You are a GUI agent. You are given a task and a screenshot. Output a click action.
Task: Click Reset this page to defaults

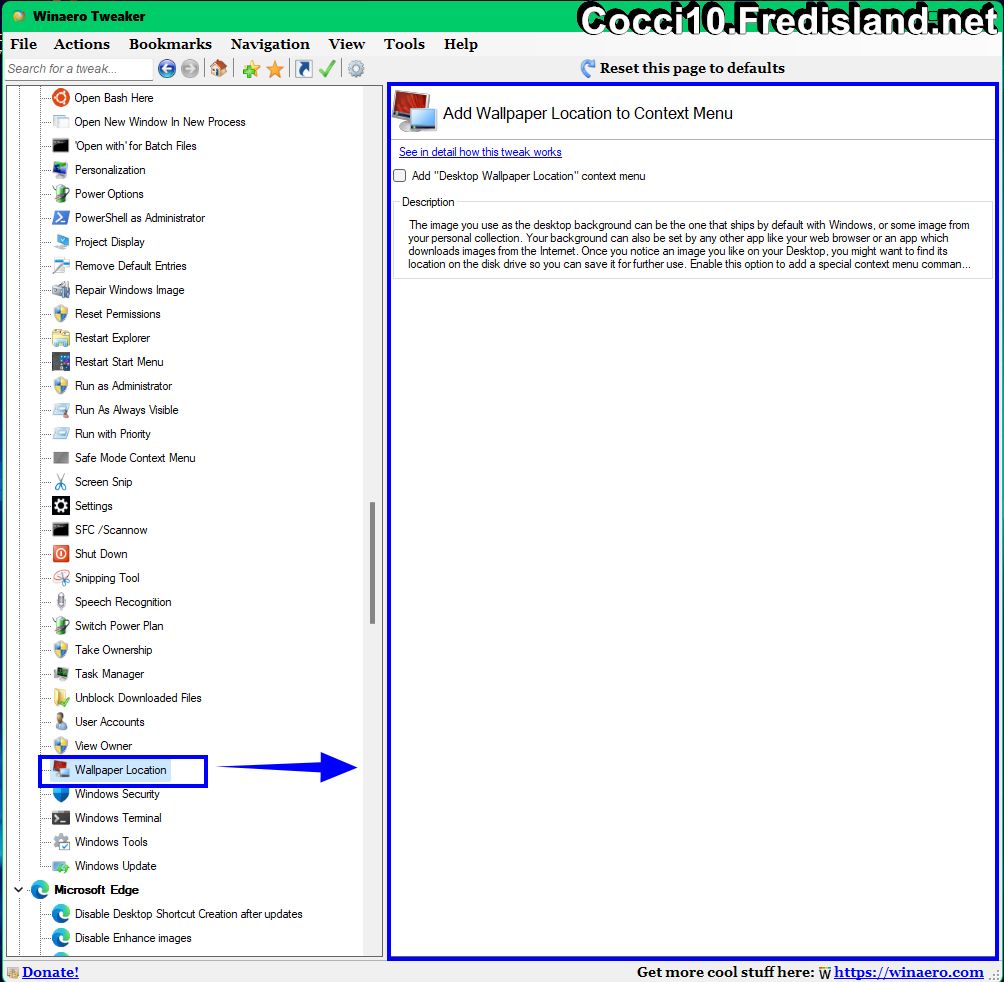coord(683,68)
